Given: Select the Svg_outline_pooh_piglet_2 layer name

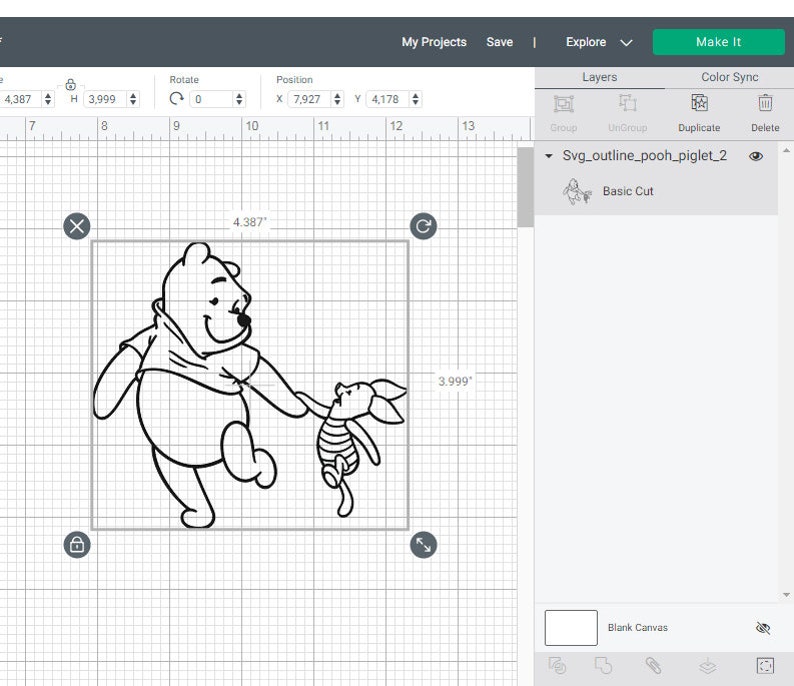Looking at the screenshot, I should click(645, 156).
